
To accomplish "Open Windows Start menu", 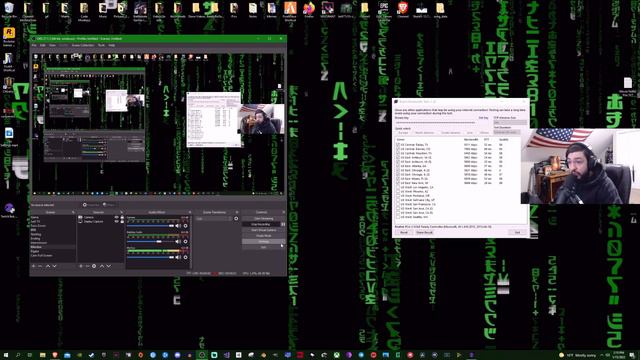I will 6,355.
